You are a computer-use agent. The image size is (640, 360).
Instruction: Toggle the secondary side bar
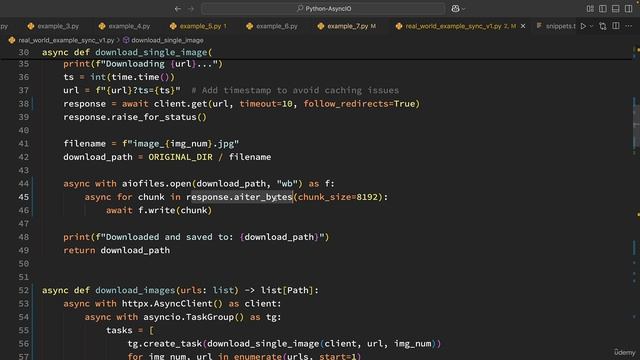pos(629,9)
